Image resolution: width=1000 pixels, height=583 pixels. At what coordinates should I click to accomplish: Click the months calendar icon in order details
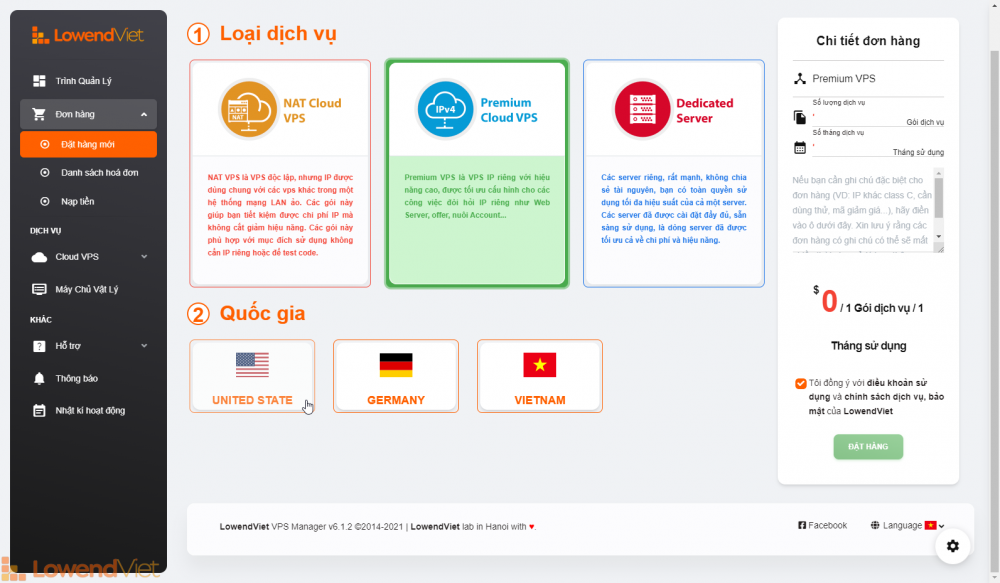(800, 148)
